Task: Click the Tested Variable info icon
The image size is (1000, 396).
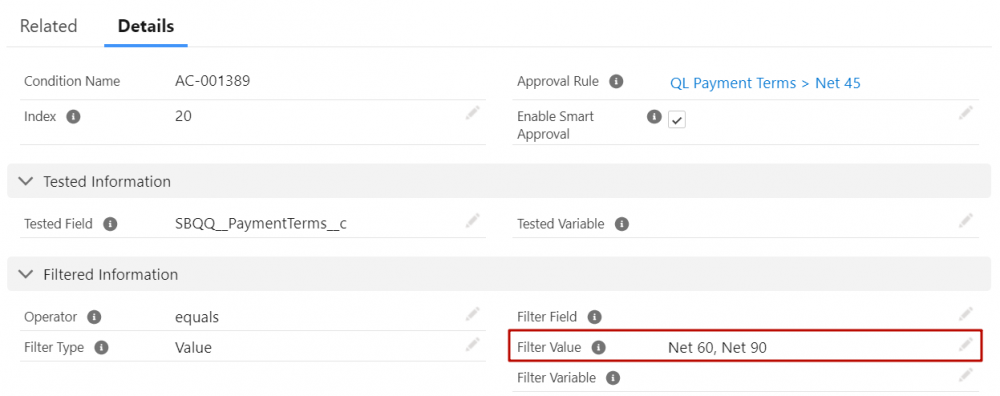Action: tap(622, 224)
